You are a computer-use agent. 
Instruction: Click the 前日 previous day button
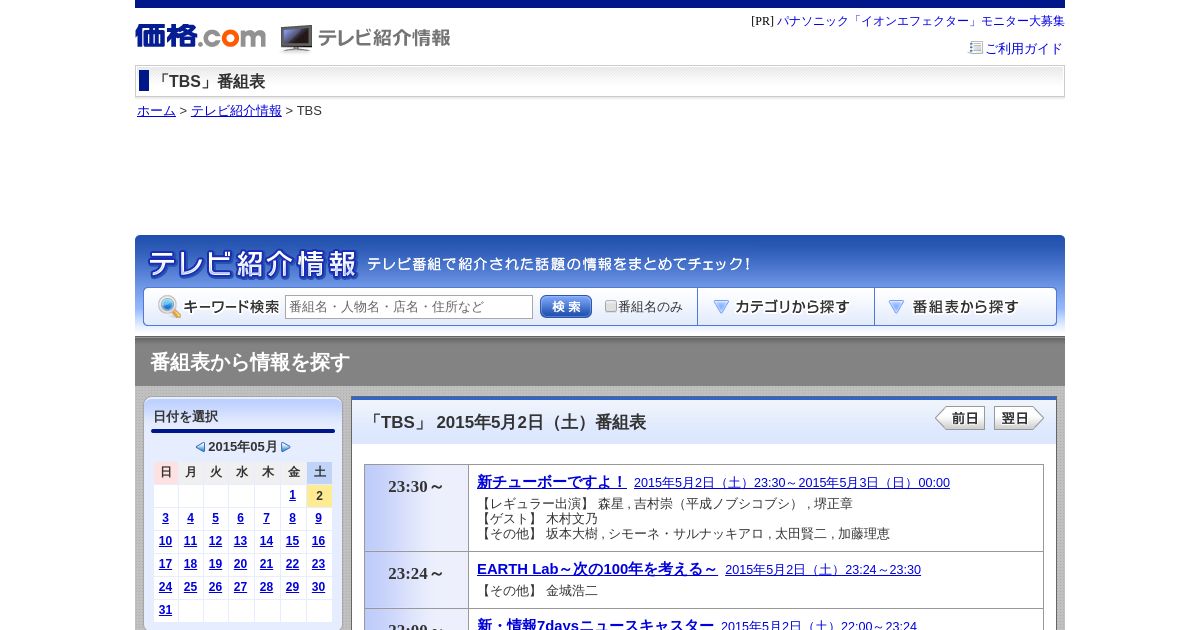click(x=960, y=418)
